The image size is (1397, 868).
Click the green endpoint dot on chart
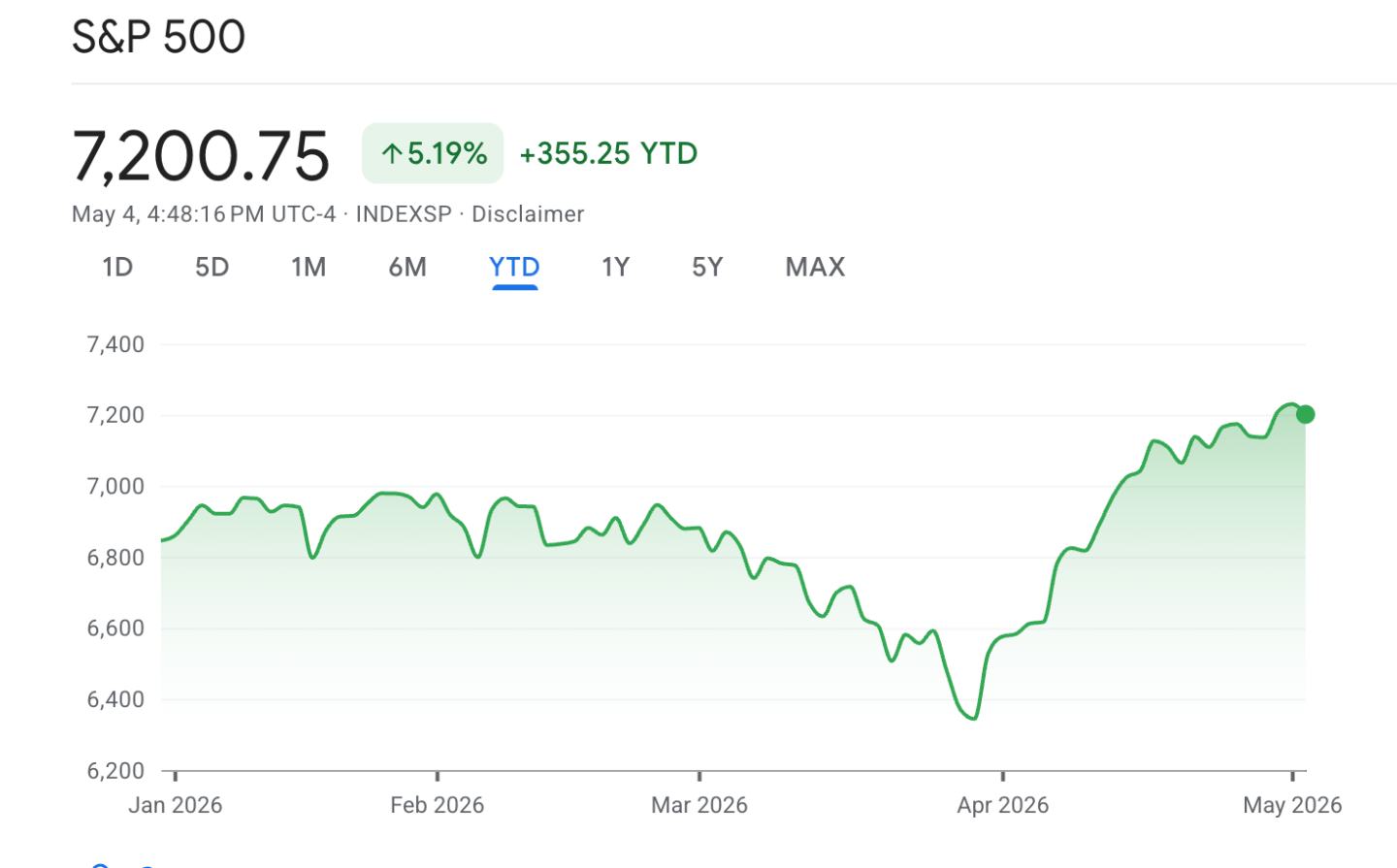pos(1306,414)
